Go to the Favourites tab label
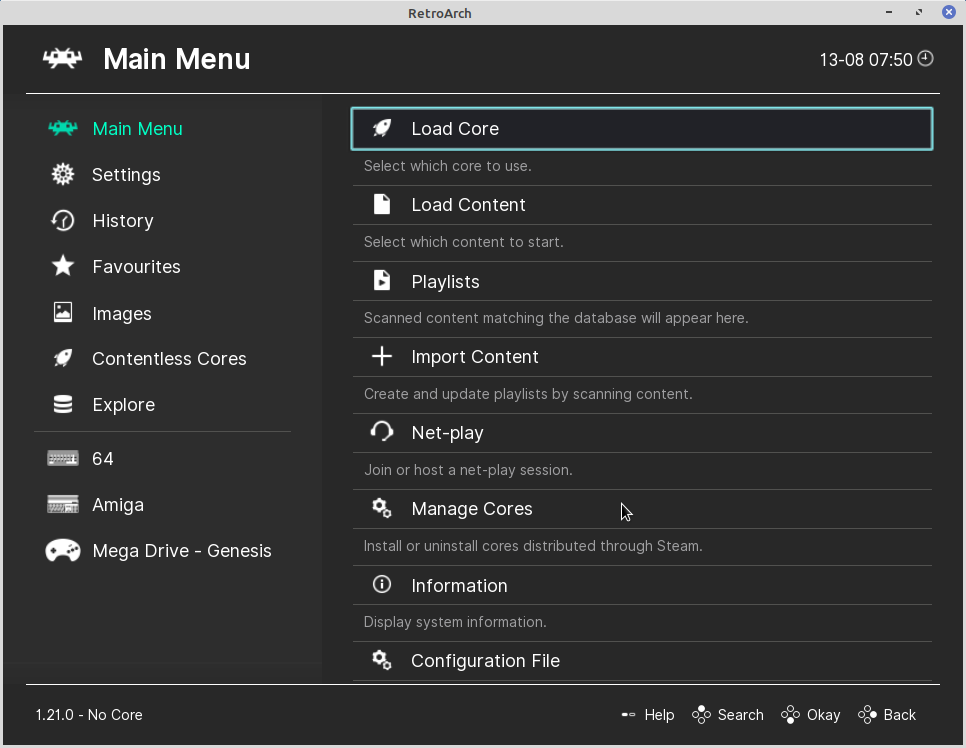Viewport: 966px width, 748px height. click(x=137, y=267)
